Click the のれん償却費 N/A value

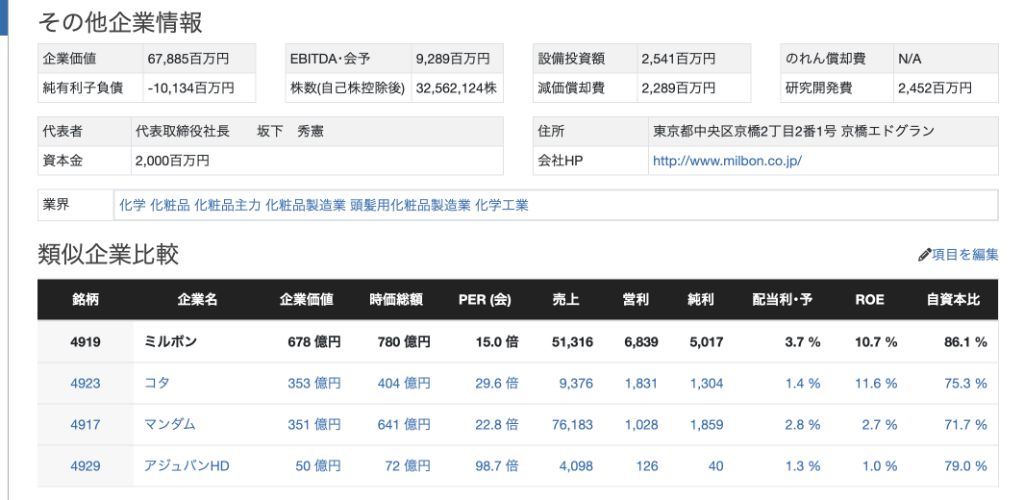pos(910,59)
